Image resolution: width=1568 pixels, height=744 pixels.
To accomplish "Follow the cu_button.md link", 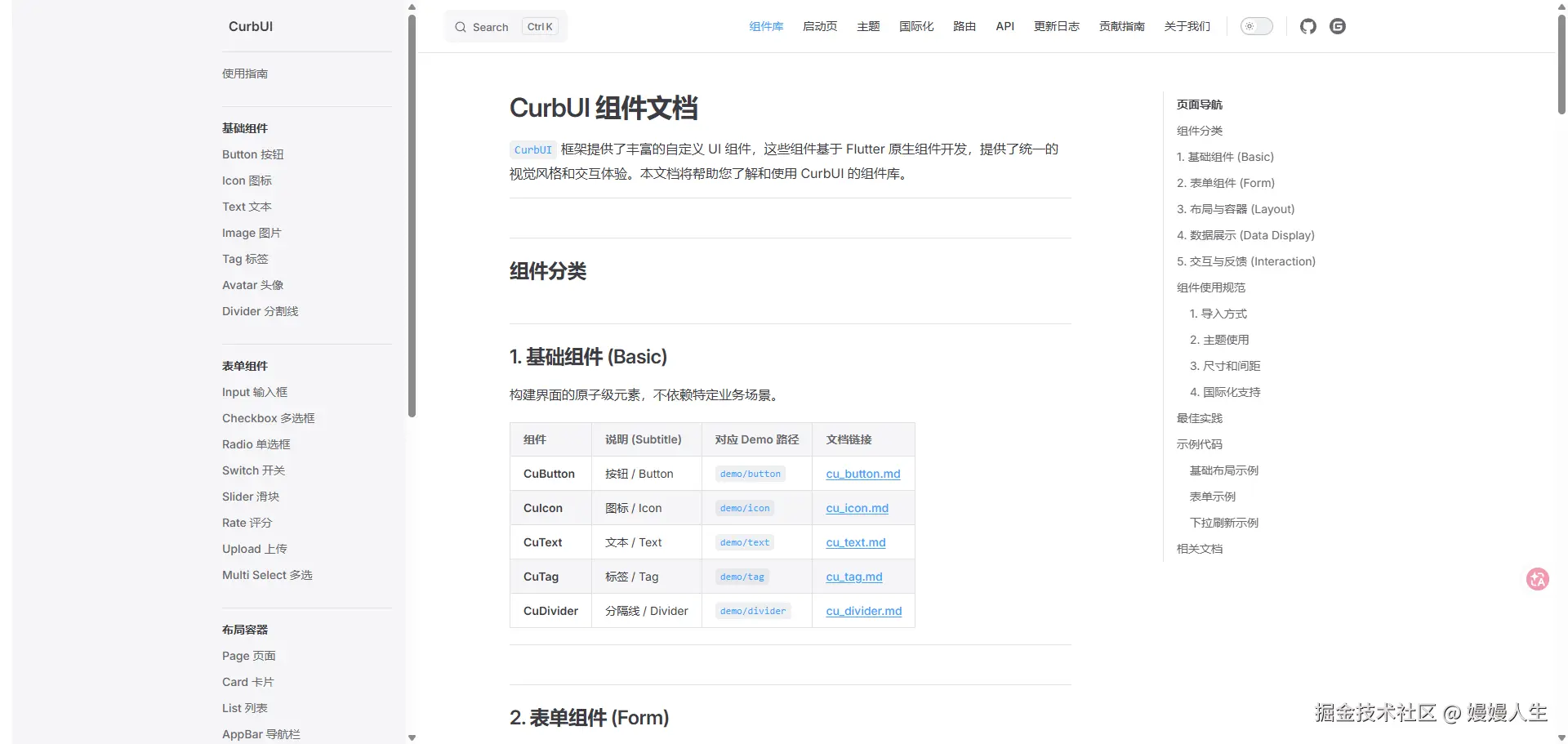I will [x=863, y=474].
